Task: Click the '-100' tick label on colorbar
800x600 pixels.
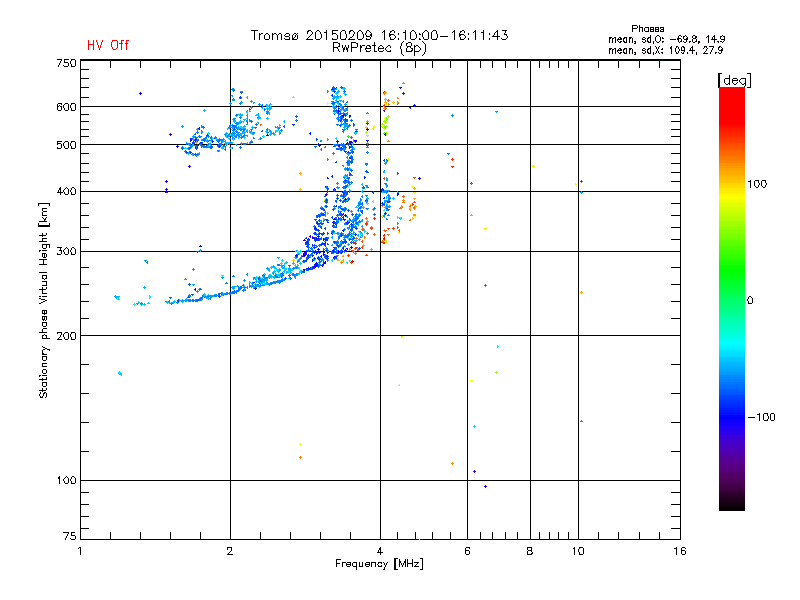Action: click(761, 417)
